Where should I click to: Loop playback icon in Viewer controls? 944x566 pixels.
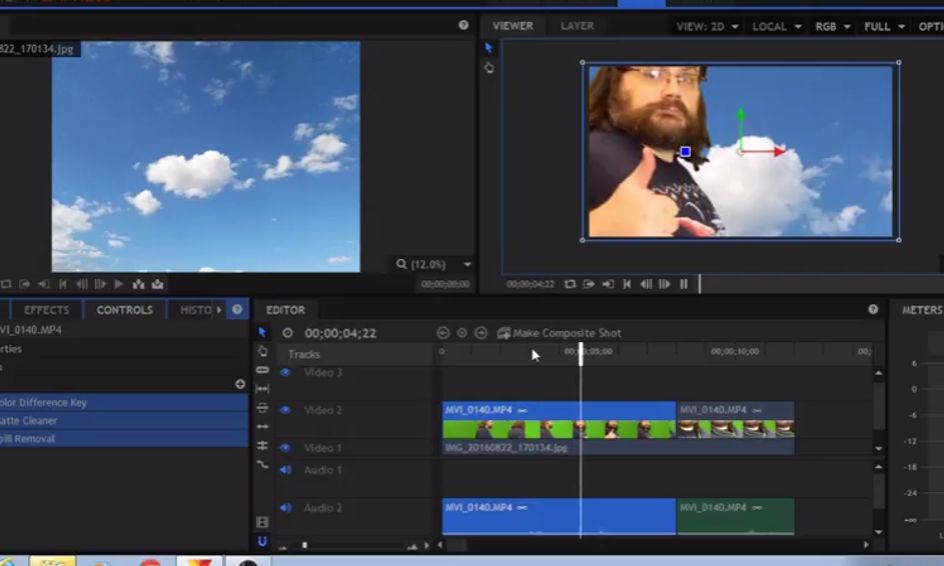tap(570, 284)
